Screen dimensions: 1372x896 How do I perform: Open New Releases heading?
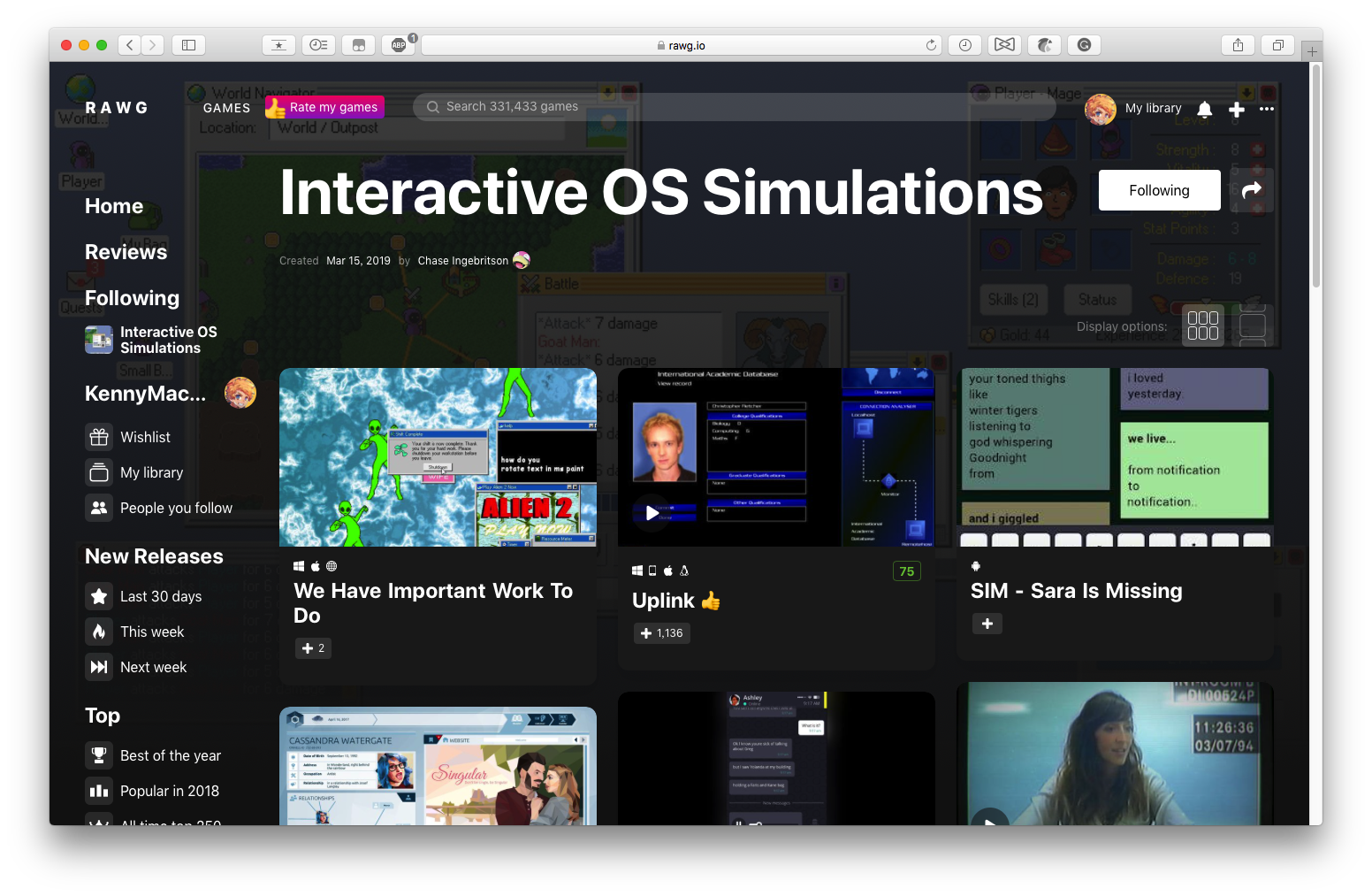pyautogui.click(x=154, y=556)
